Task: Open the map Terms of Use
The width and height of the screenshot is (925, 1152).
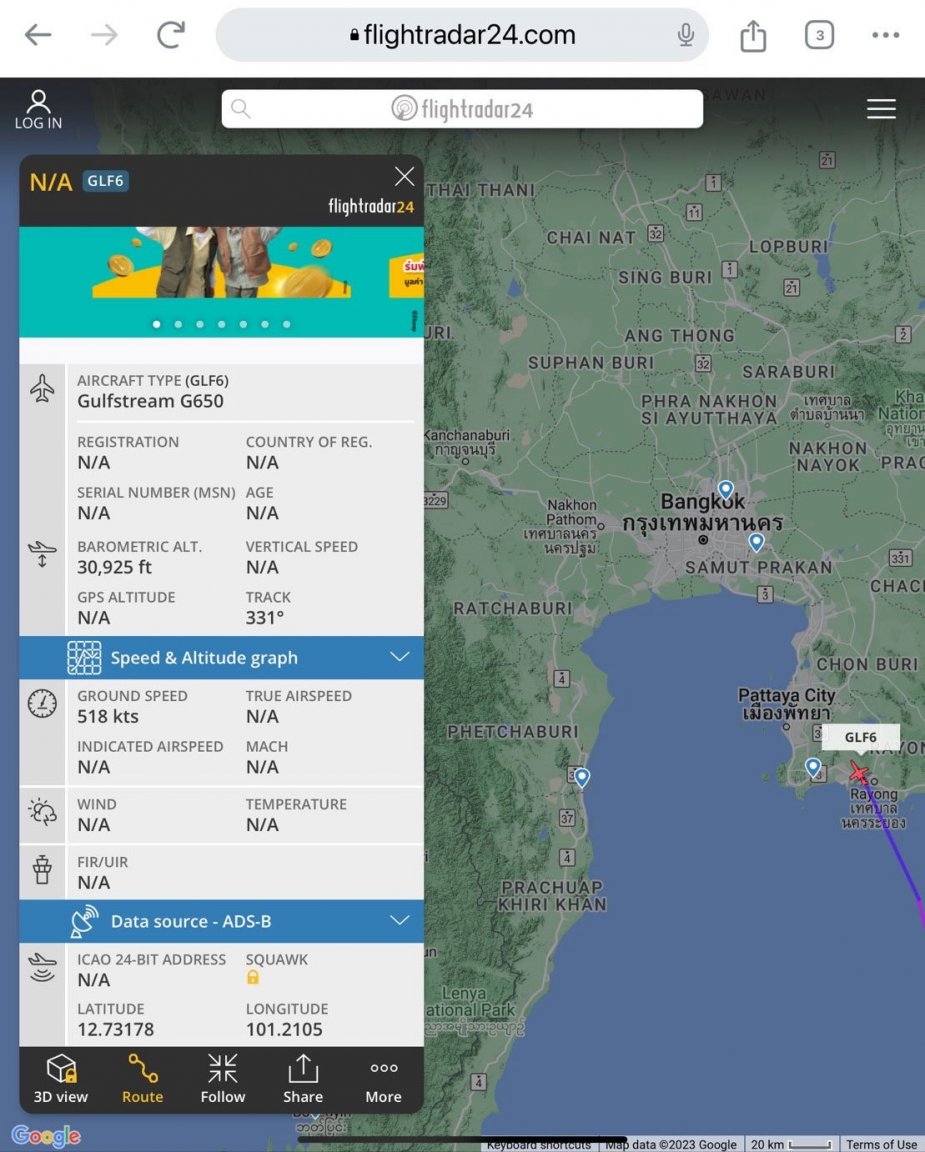Action: pyautogui.click(x=881, y=1145)
